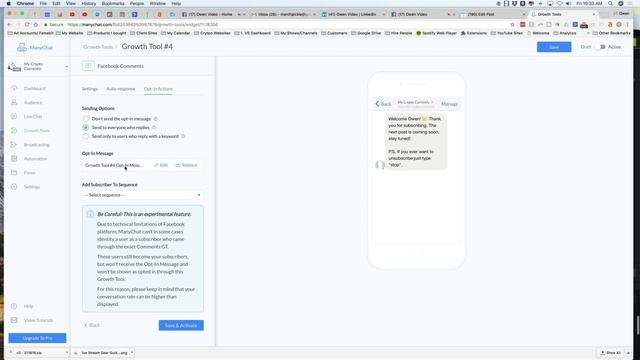Image resolution: width=640 pixels, height=360 pixels.
Task: Switch to the Edit Post browser tab
Action: click(492, 14)
